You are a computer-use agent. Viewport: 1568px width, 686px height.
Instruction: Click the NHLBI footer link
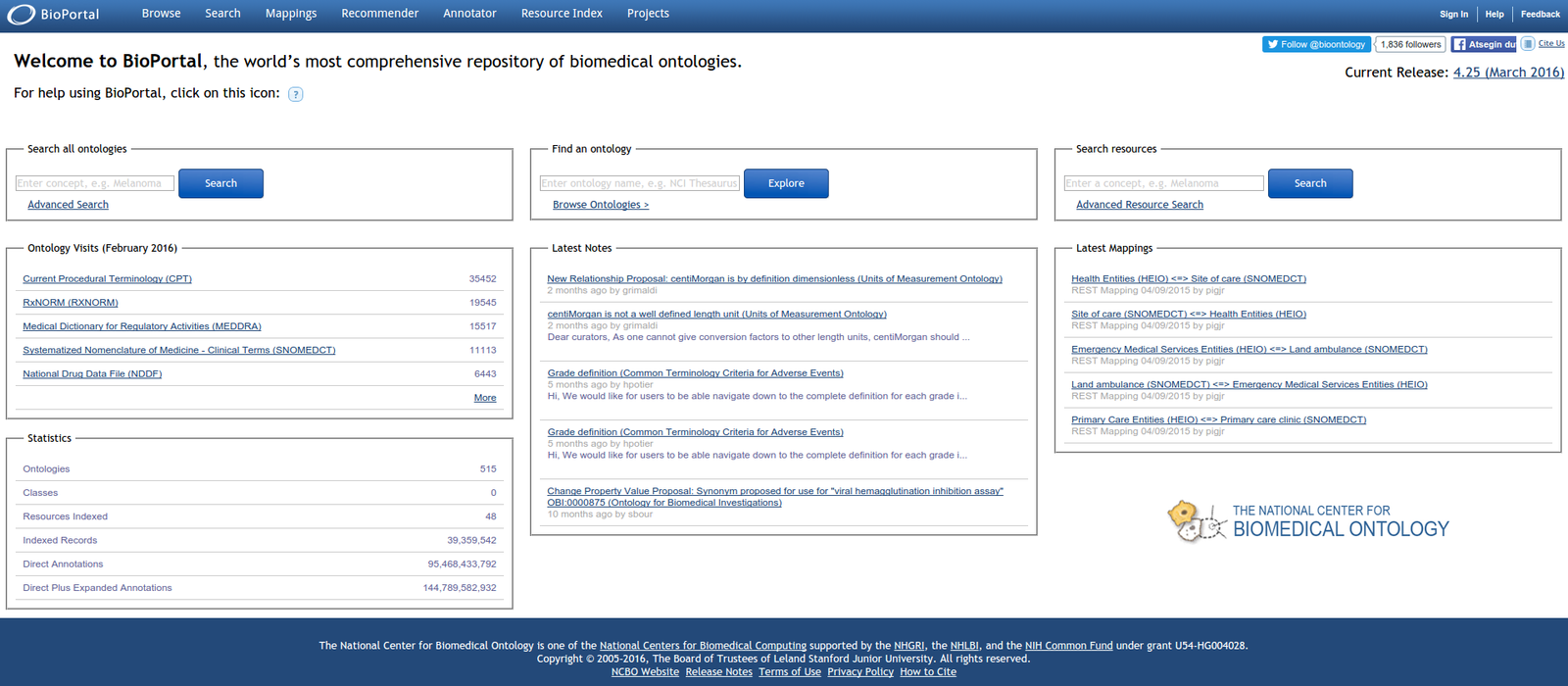coord(964,646)
